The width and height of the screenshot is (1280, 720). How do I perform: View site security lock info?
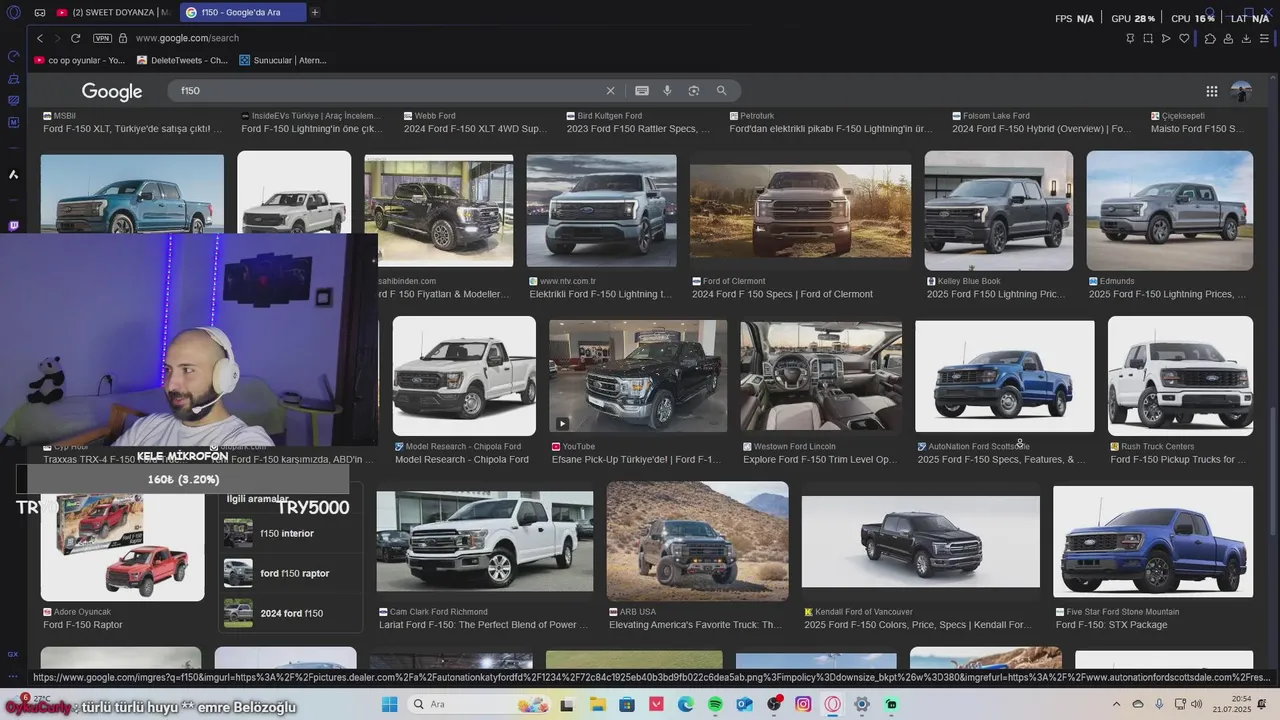point(123,38)
